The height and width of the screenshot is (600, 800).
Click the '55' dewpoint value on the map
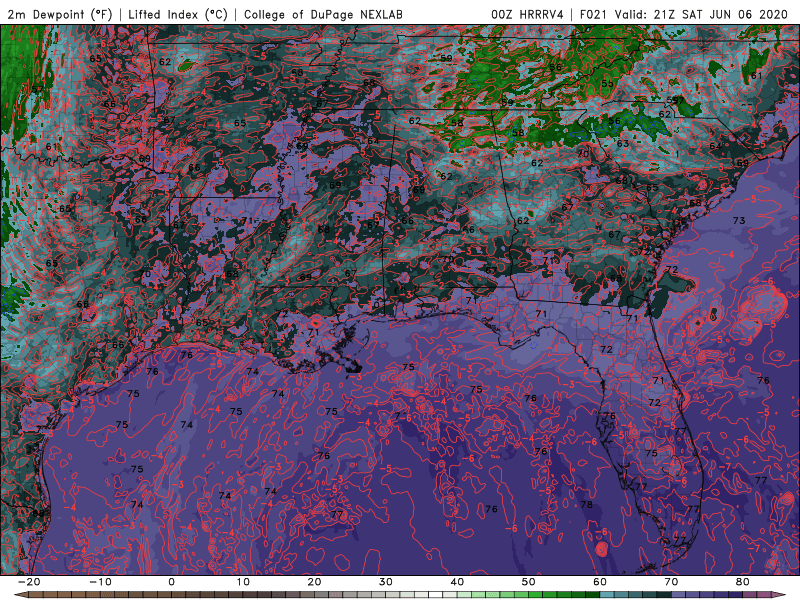(607, 84)
